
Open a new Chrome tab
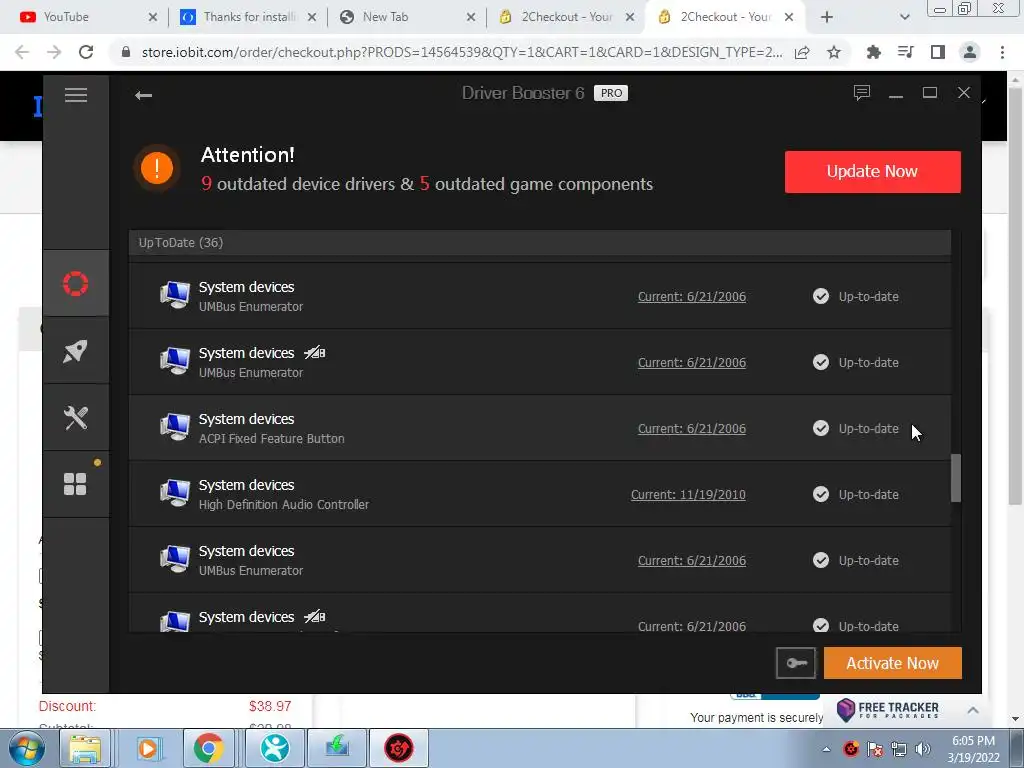coord(827,18)
